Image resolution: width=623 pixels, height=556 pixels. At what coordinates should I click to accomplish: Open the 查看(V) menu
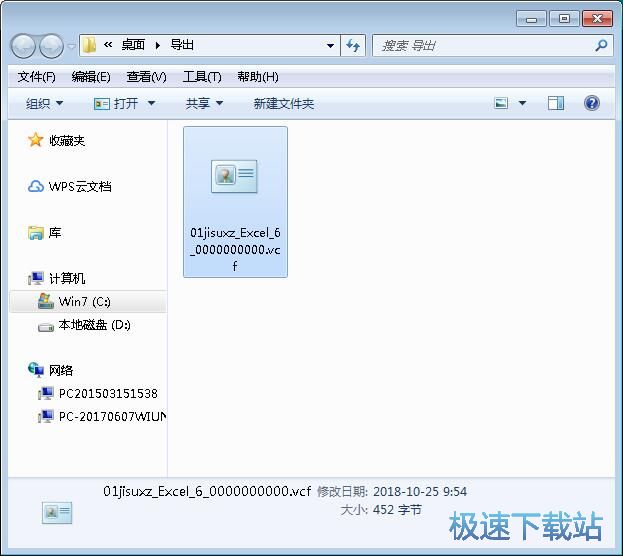point(146,77)
